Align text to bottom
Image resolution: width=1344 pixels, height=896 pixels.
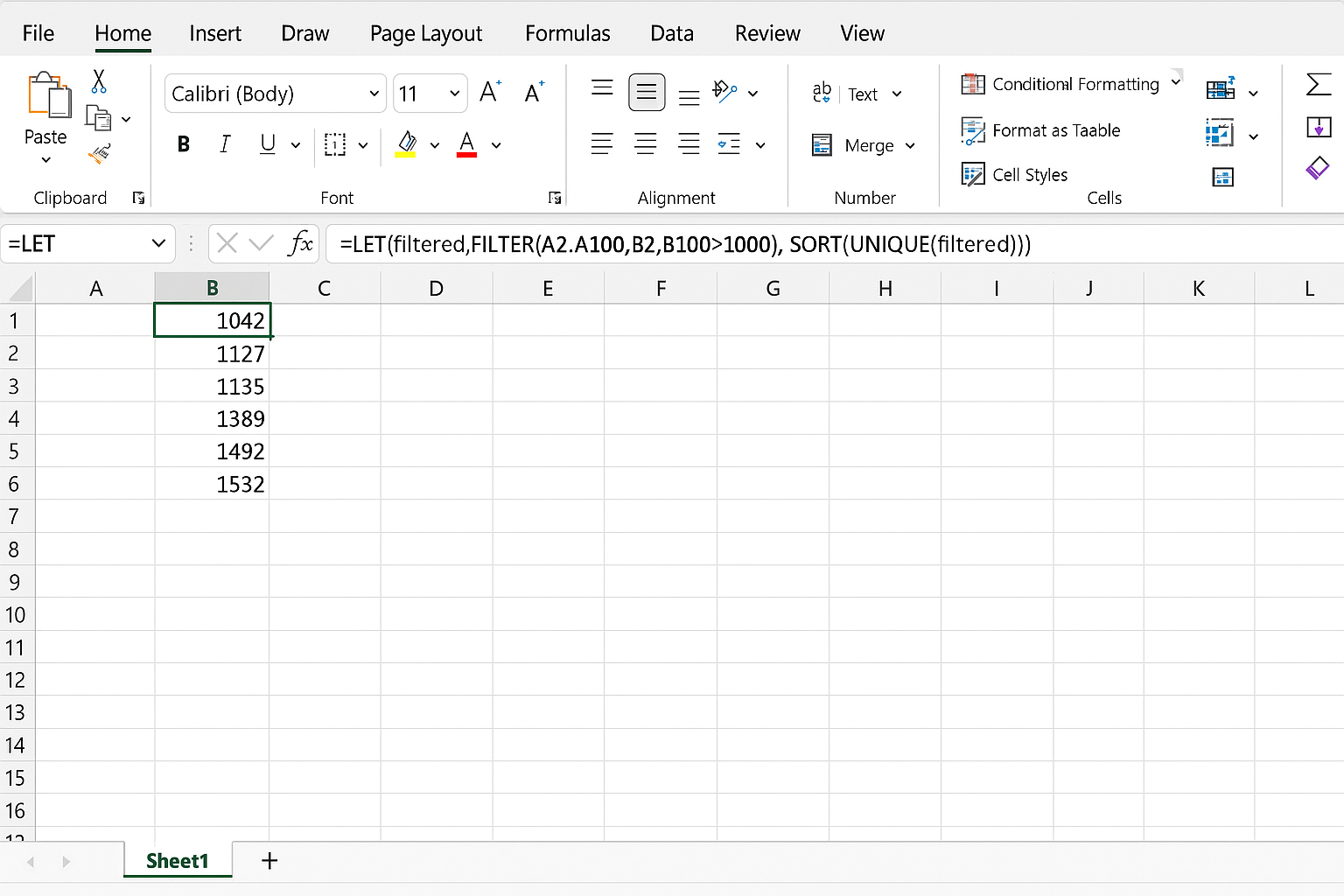click(x=689, y=97)
